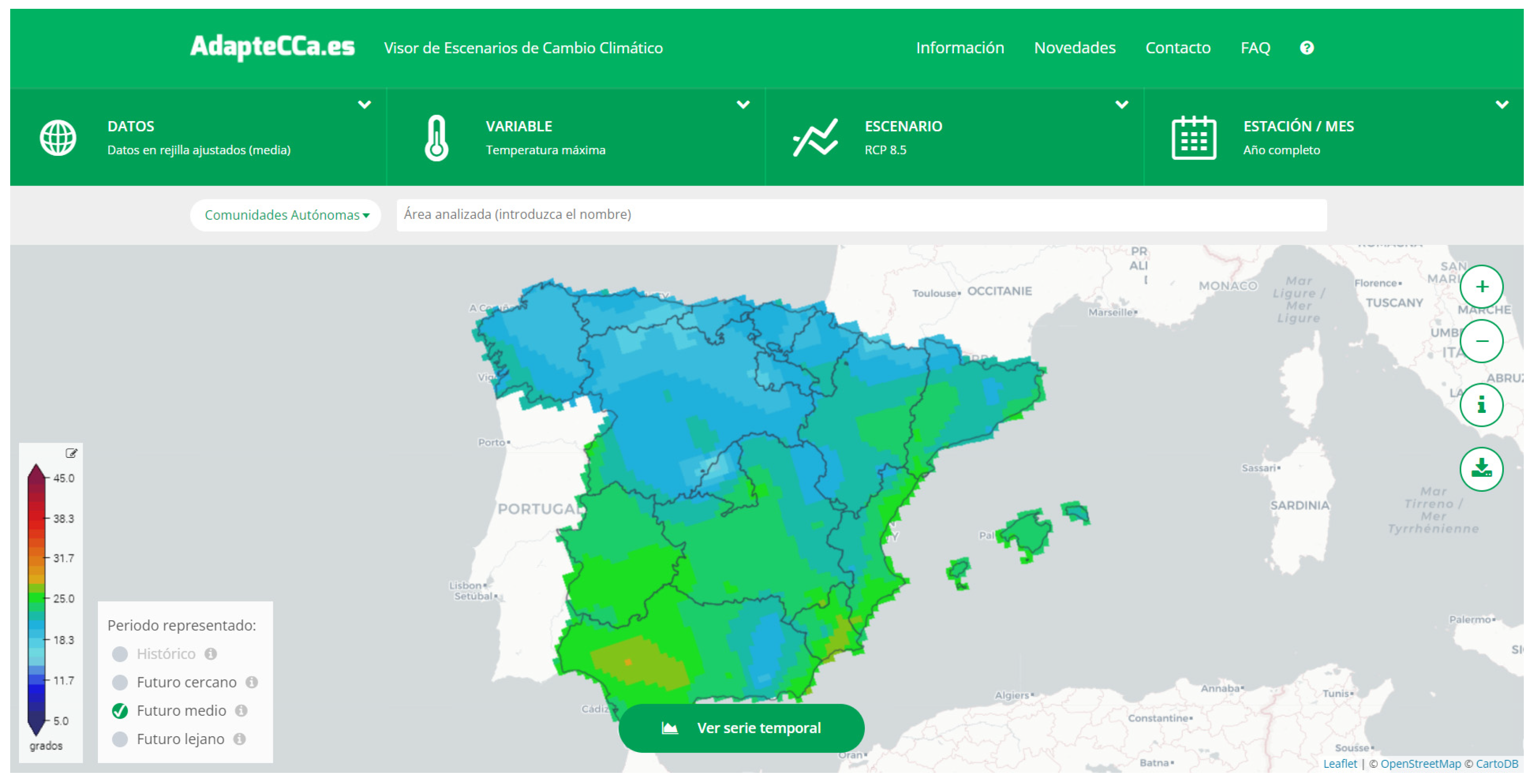Image resolution: width=1534 pixels, height=784 pixels.
Task: Go to Novedades in top navigation
Action: click(x=1074, y=48)
